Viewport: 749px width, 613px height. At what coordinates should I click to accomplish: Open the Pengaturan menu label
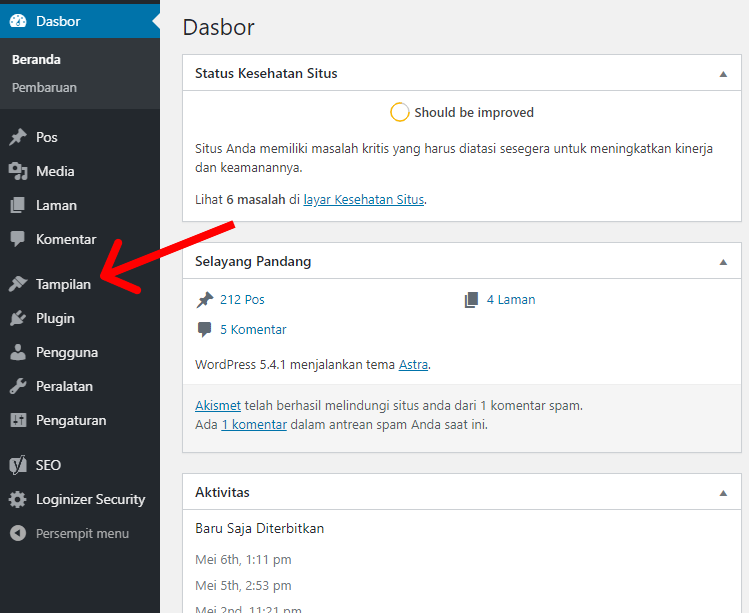[71, 420]
